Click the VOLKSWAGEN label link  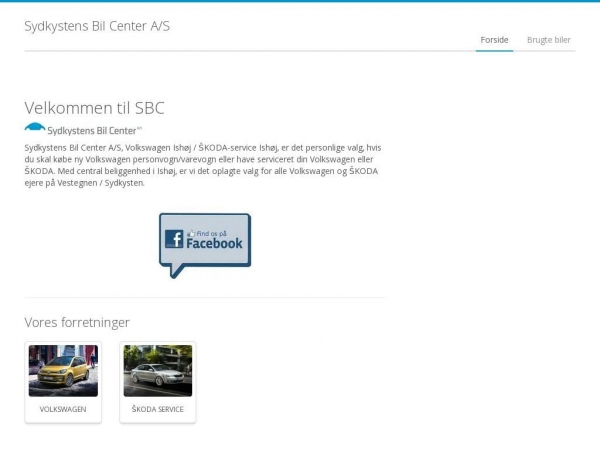click(63, 409)
